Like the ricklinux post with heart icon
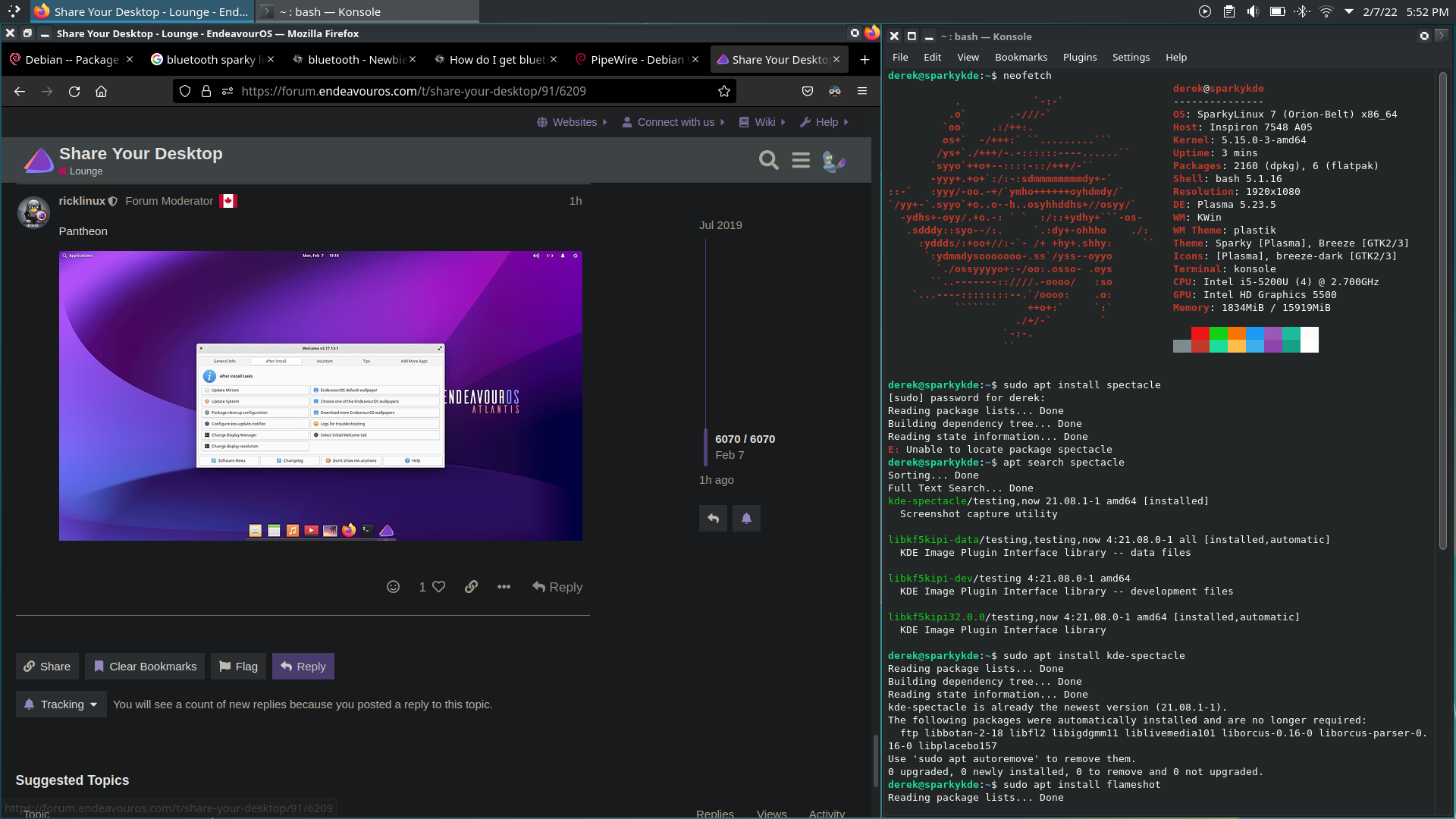The width and height of the screenshot is (1456, 819). tap(438, 587)
